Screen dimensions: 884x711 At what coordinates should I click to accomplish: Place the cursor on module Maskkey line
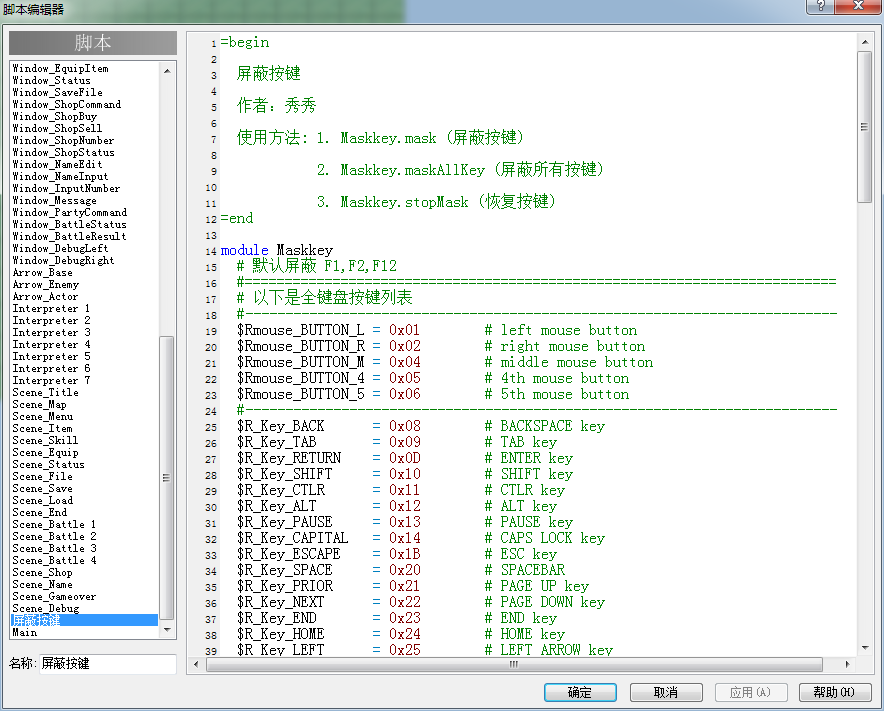pos(277,250)
